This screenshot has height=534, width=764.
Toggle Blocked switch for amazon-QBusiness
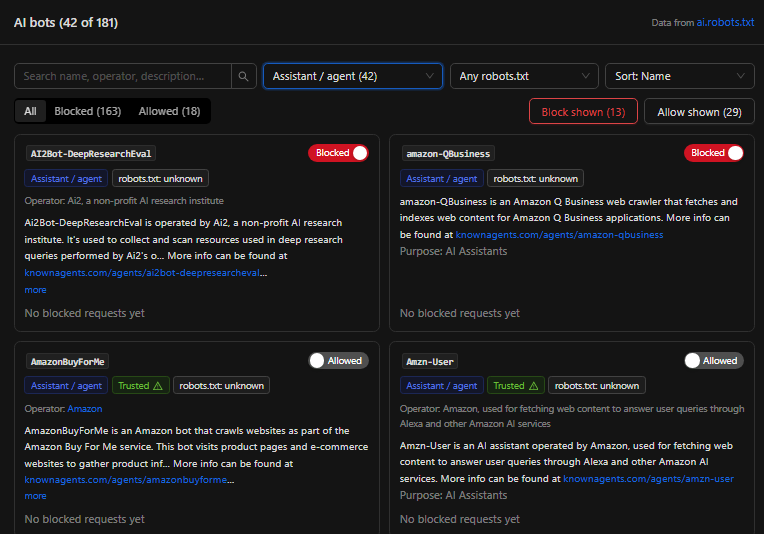(x=714, y=153)
